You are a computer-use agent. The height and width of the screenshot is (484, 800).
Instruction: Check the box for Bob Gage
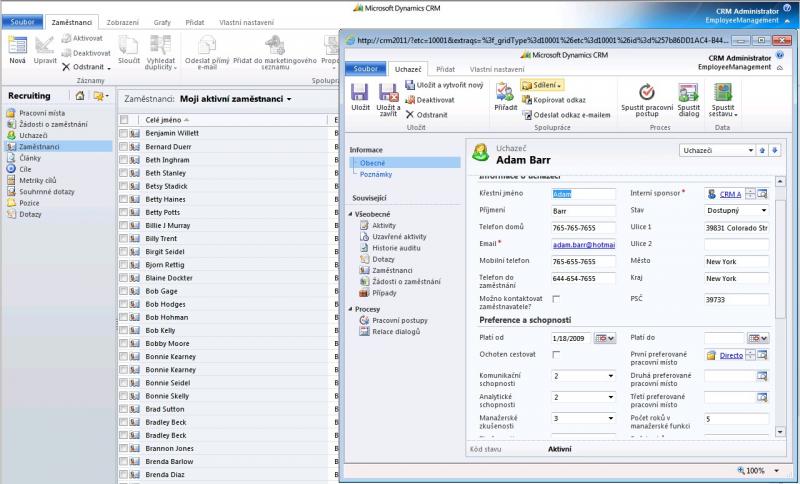(x=123, y=291)
